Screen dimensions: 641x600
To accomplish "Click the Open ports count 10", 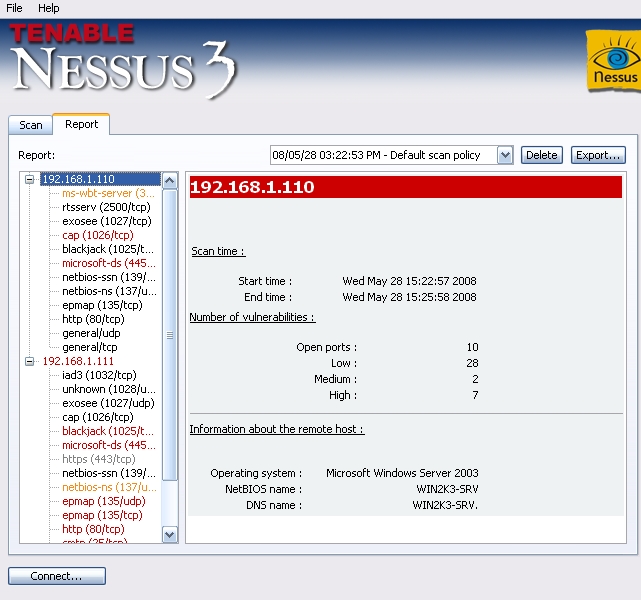I will pyautogui.click(x=472, y=347).
